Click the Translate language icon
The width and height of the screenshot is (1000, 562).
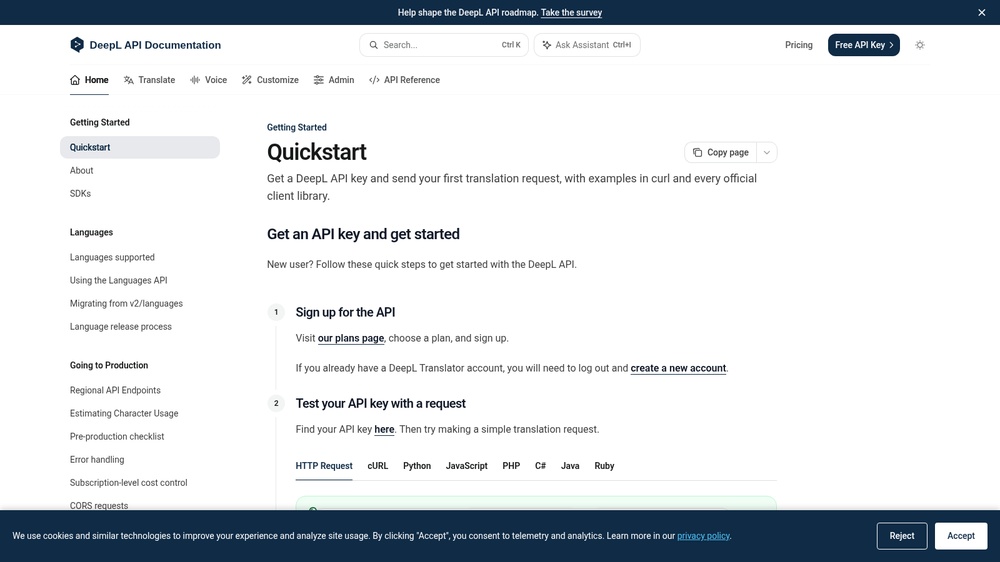point(129,80)
